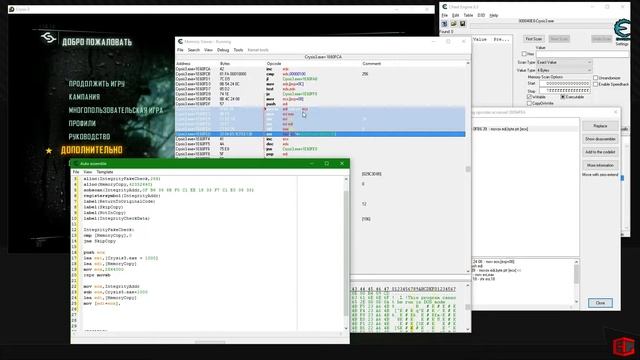Toggle the Executable checkbox

[x=563, y=97]
